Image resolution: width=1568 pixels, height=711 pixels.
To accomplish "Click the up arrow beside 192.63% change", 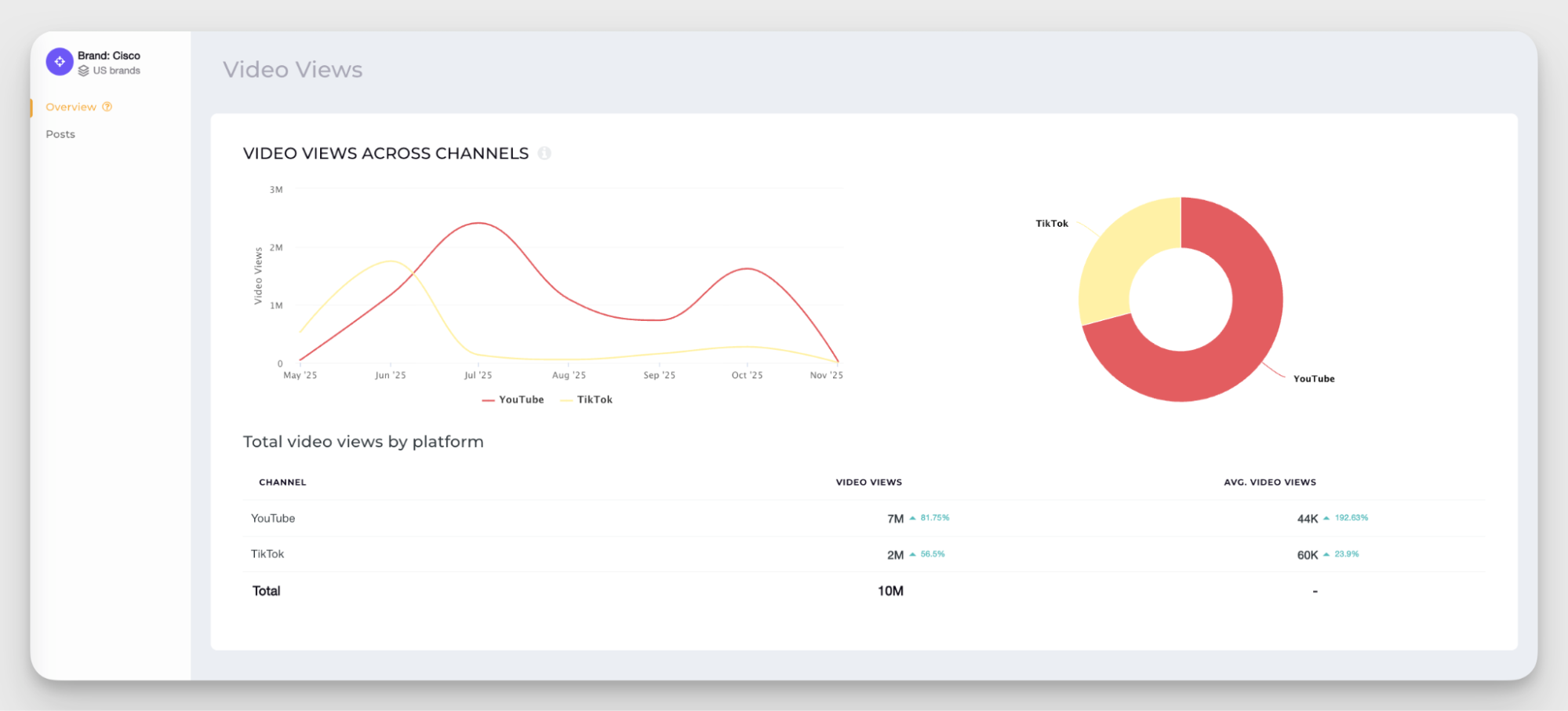I will pyautogui.click(x=1326, y=518).
